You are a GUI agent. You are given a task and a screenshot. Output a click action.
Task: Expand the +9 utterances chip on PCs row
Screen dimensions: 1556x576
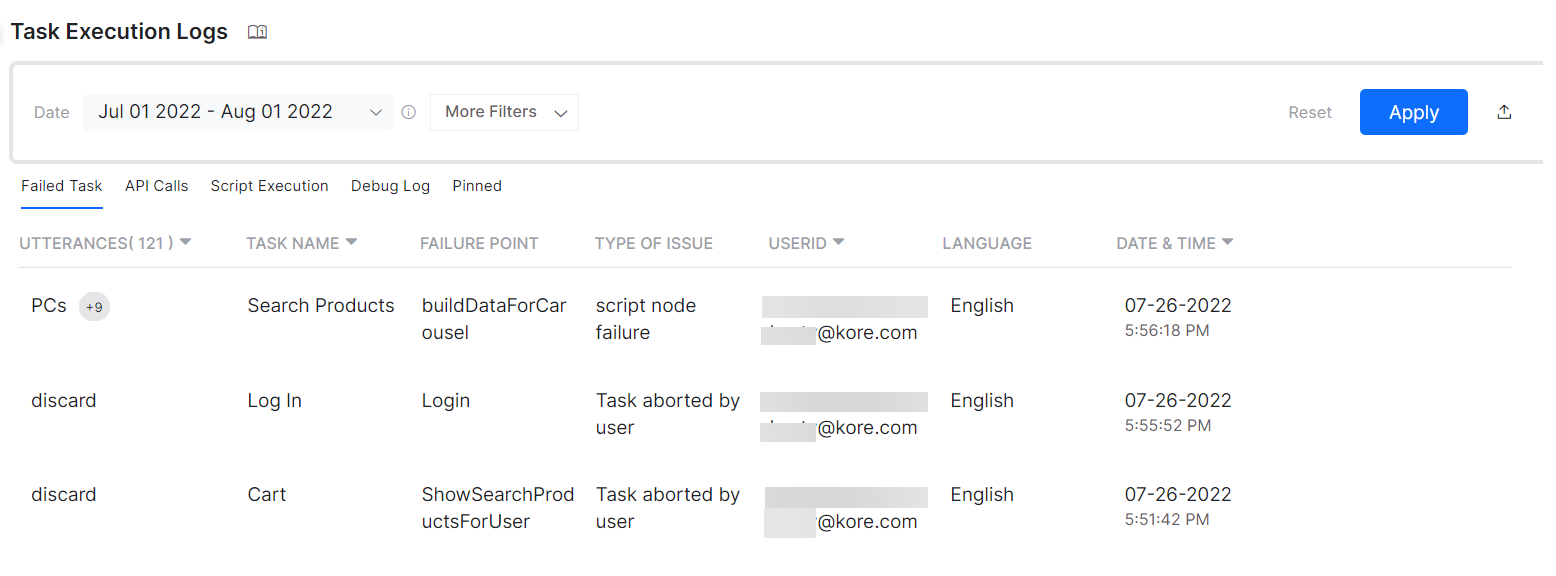[x=94, y=306]
